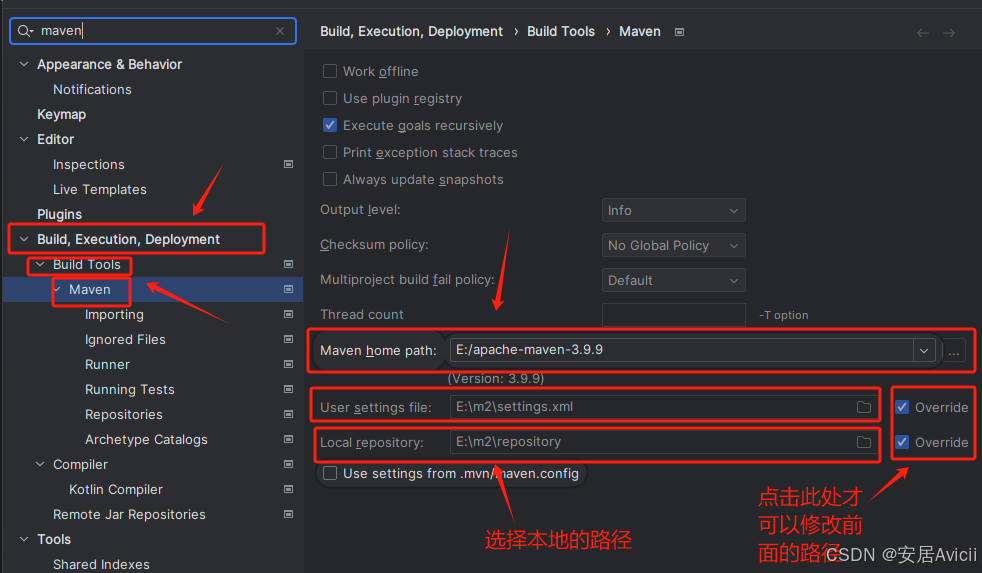Collapse the Maven node chevron
The image size is (982, 573).
click(x=58, y=289)
